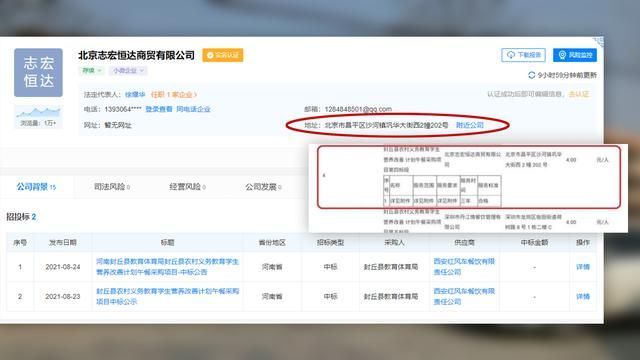
Task: Click the 登录查看 phone link
Action: pyautogui.click(x=158, y=109)
